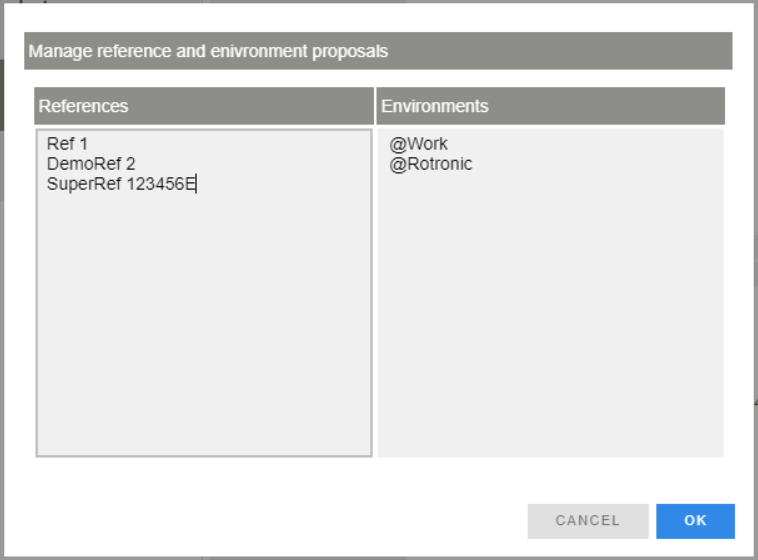Focus the empty area of References text box
This screenshot has height=560, width=758.
204,330
